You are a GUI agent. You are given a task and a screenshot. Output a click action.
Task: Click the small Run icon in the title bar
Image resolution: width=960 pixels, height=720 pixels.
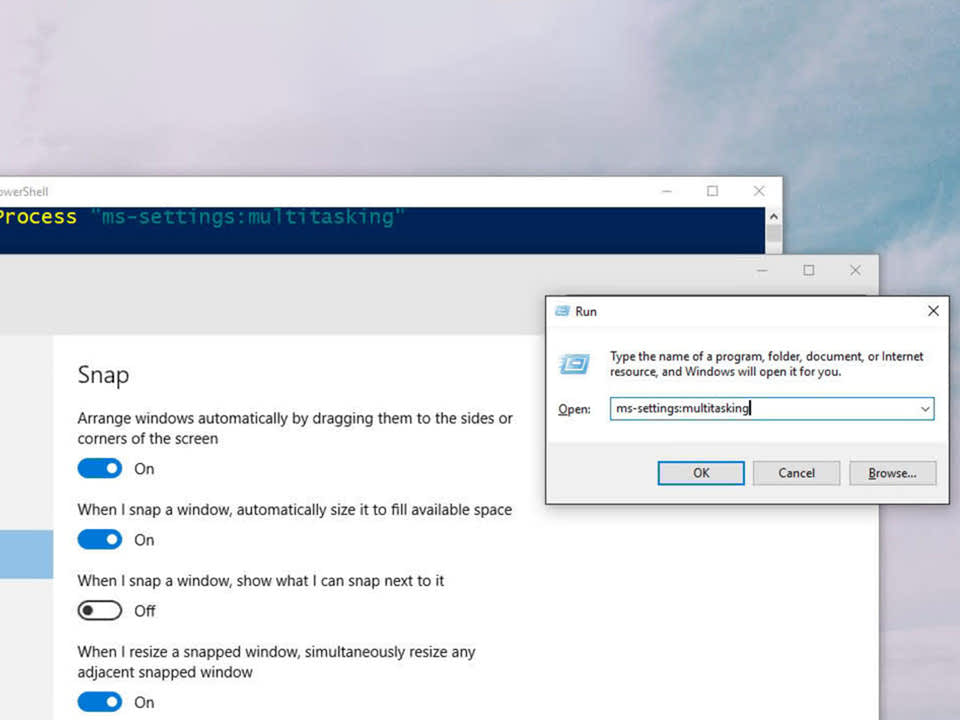pos(563,311)
